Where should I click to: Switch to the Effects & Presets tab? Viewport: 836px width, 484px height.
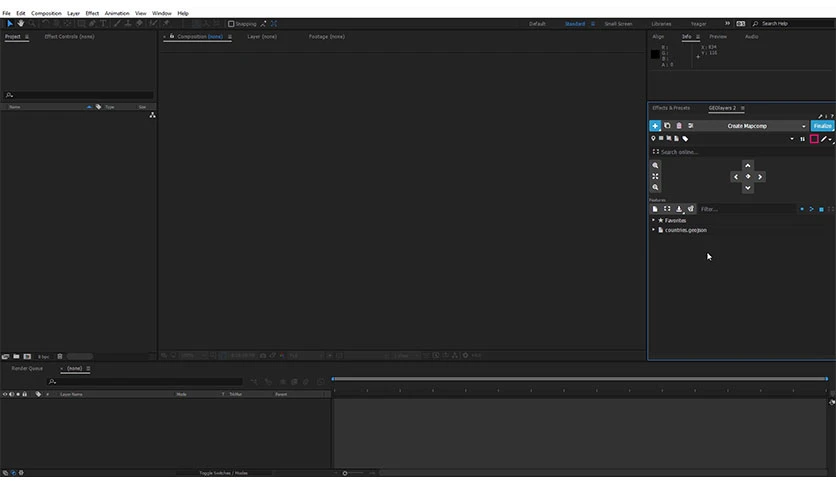pyautogui.click(x=671, y=108)
